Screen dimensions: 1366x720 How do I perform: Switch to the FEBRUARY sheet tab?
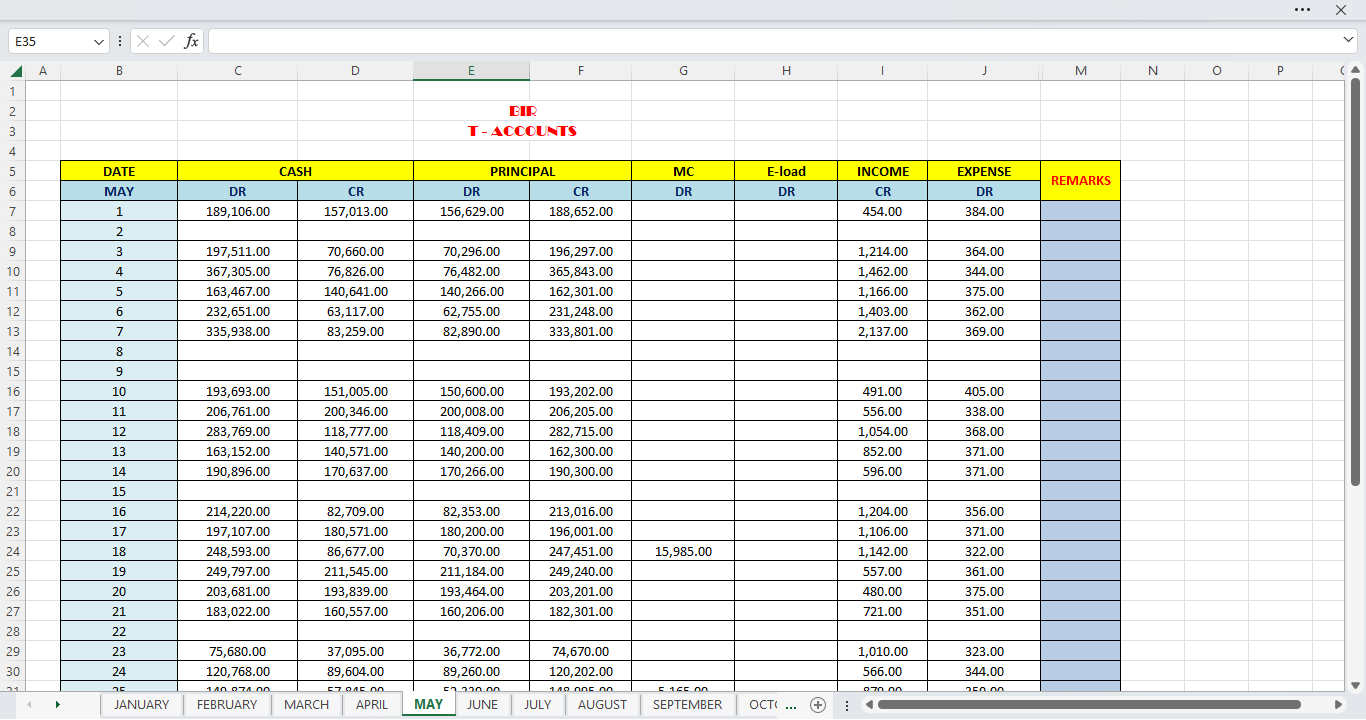(227, 705)
